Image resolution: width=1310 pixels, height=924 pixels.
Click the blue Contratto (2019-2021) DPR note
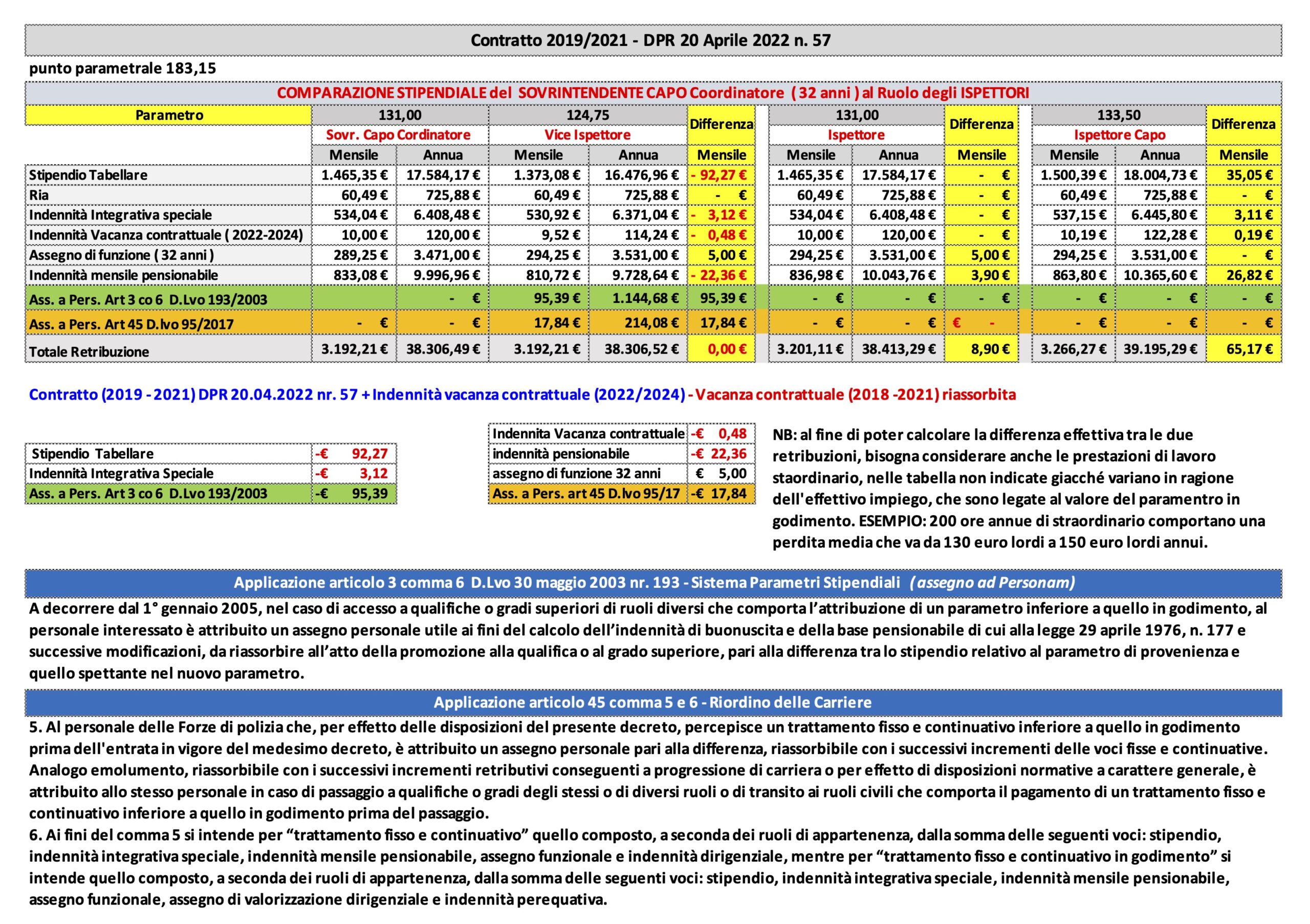coord(357,394)
